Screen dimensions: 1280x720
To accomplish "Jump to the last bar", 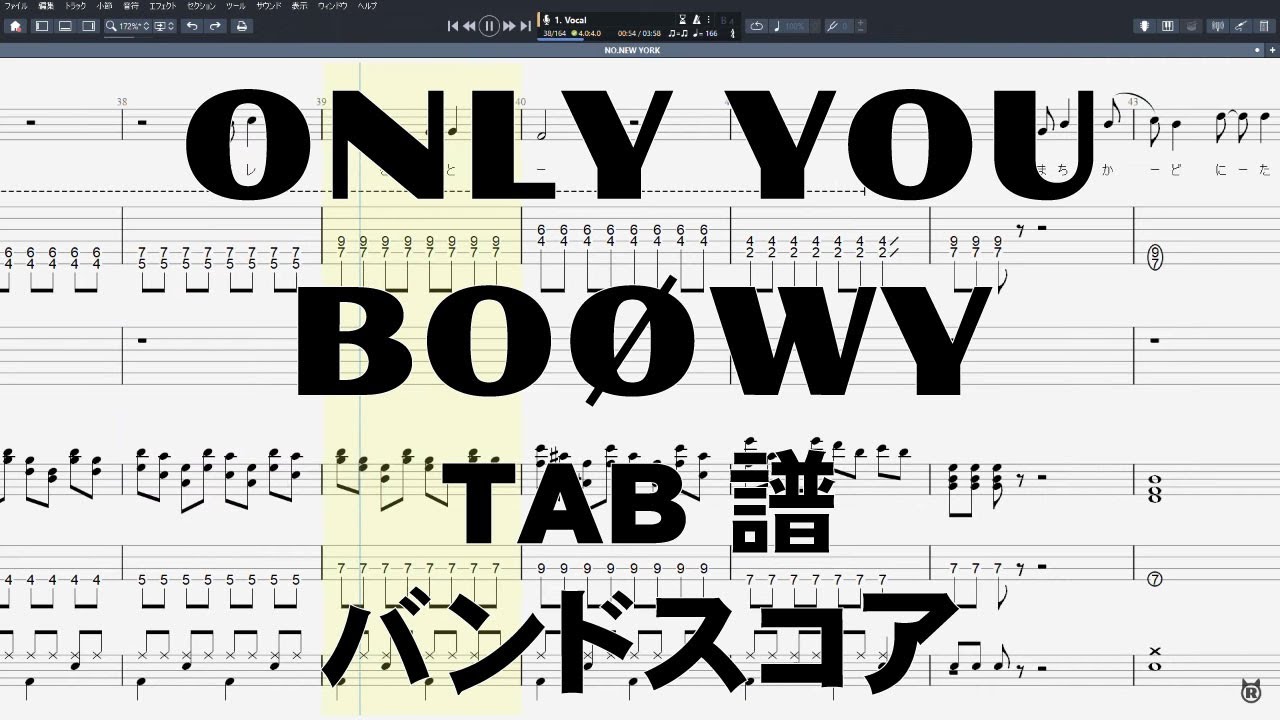I will click(x=525, y=26).
